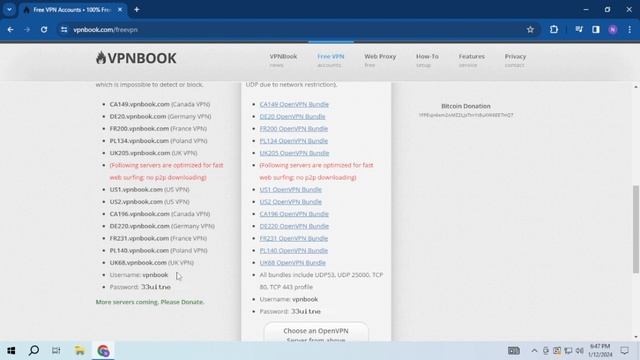Download the US1 OpenVPN Bundle
Viewport: 640px width, 360px height.
(291, 189)
